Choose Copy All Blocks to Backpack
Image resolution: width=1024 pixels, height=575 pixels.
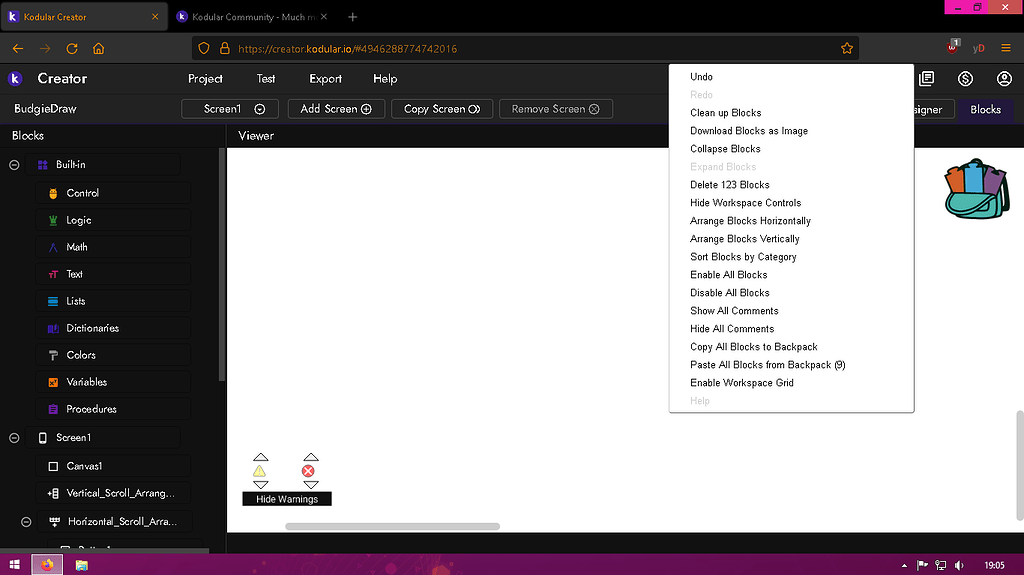(792, 347)
